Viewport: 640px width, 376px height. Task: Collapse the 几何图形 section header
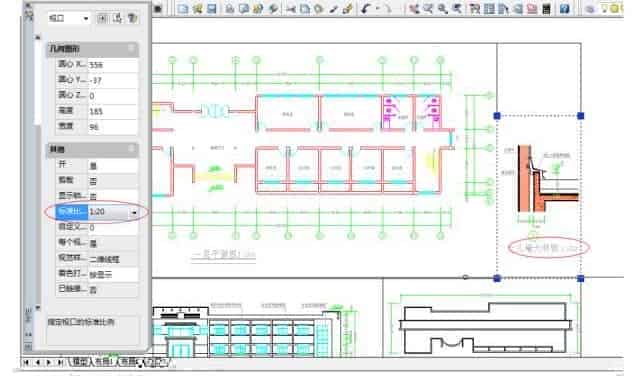pos(93,49)
